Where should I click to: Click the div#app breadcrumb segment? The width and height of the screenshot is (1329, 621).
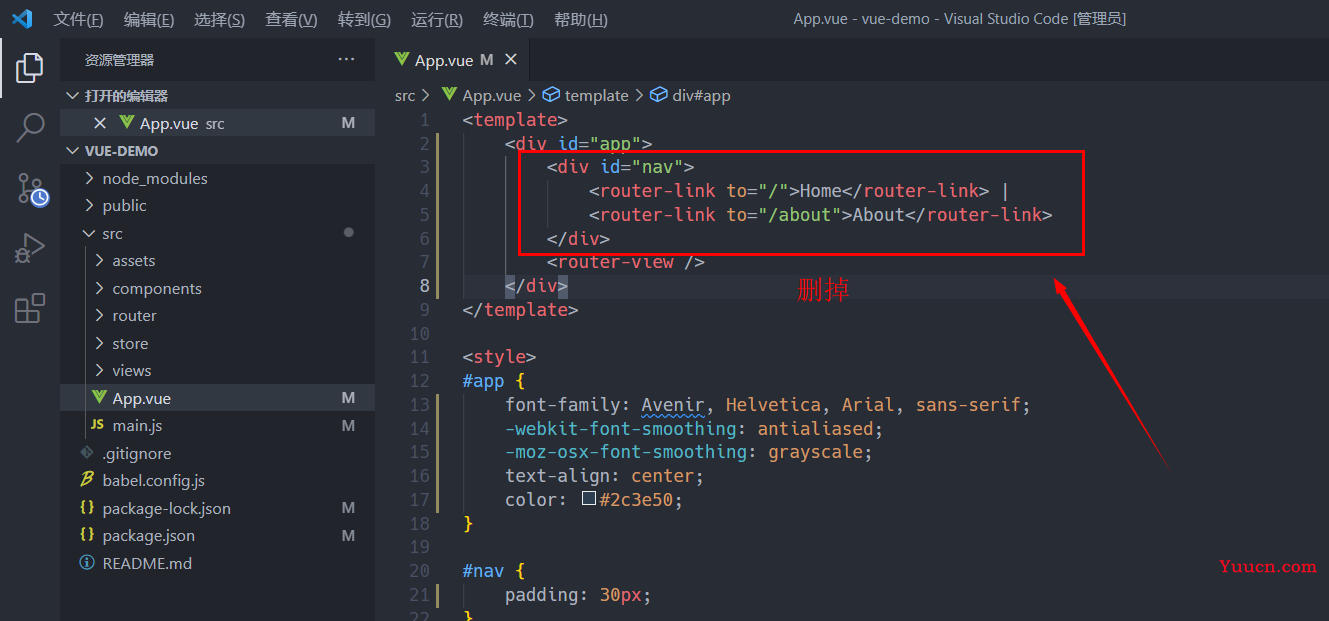(x=691, y=95)
